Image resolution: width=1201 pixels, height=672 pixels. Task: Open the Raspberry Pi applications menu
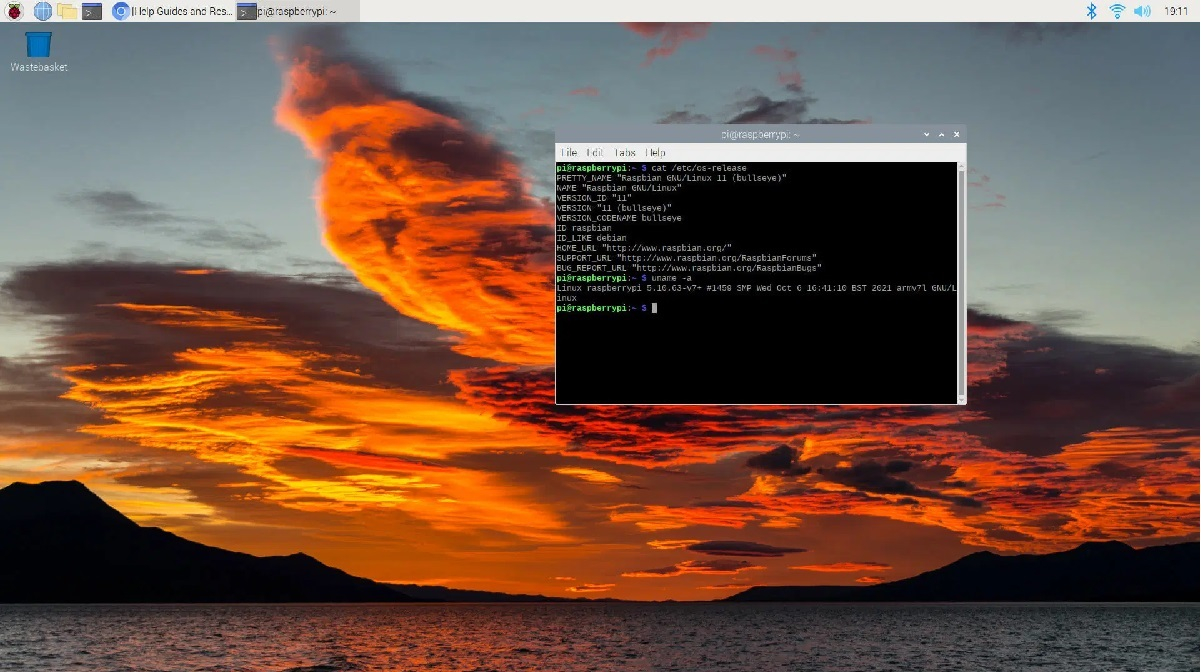[x=15, y=11]
